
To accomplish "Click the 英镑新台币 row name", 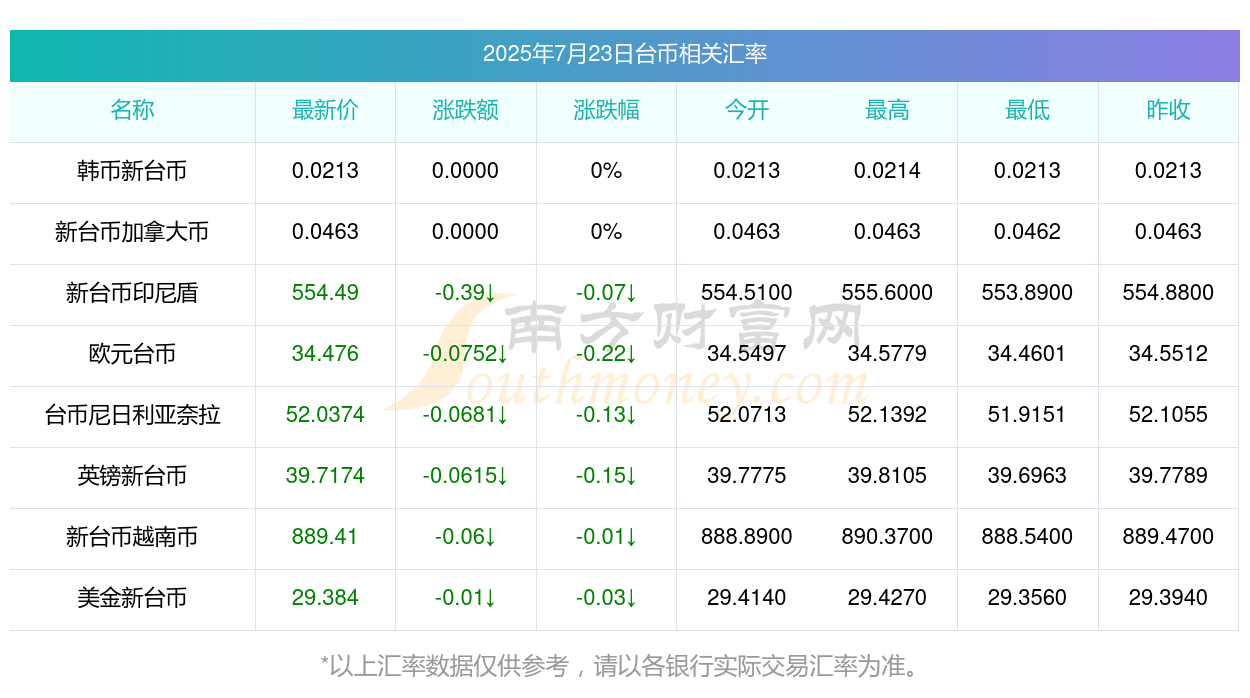I will [132, 476].
